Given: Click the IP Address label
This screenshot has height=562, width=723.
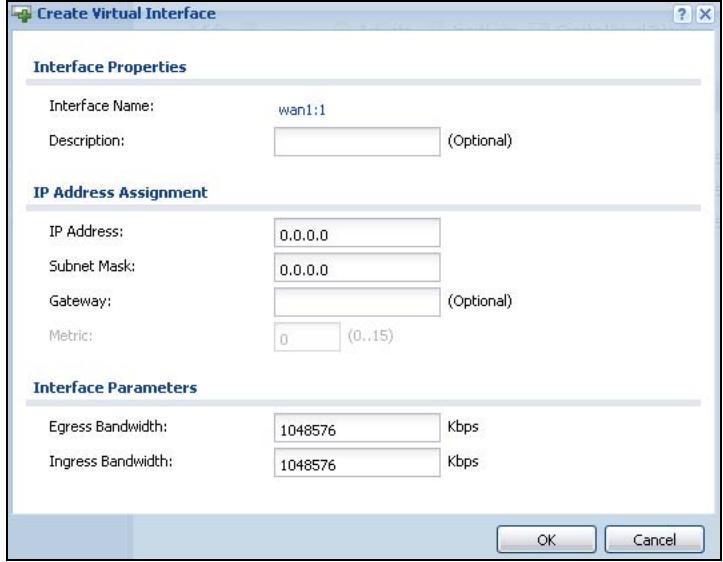Looking at the screenshot, I should [86, 231].
